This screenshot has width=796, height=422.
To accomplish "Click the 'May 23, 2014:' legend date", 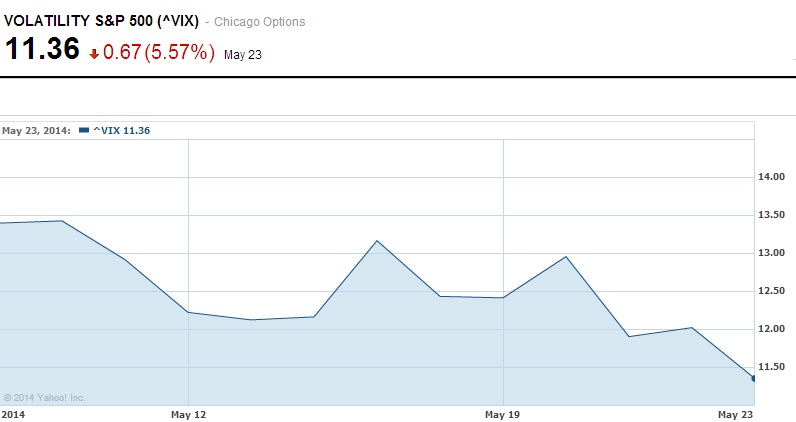I will (36, 130).
